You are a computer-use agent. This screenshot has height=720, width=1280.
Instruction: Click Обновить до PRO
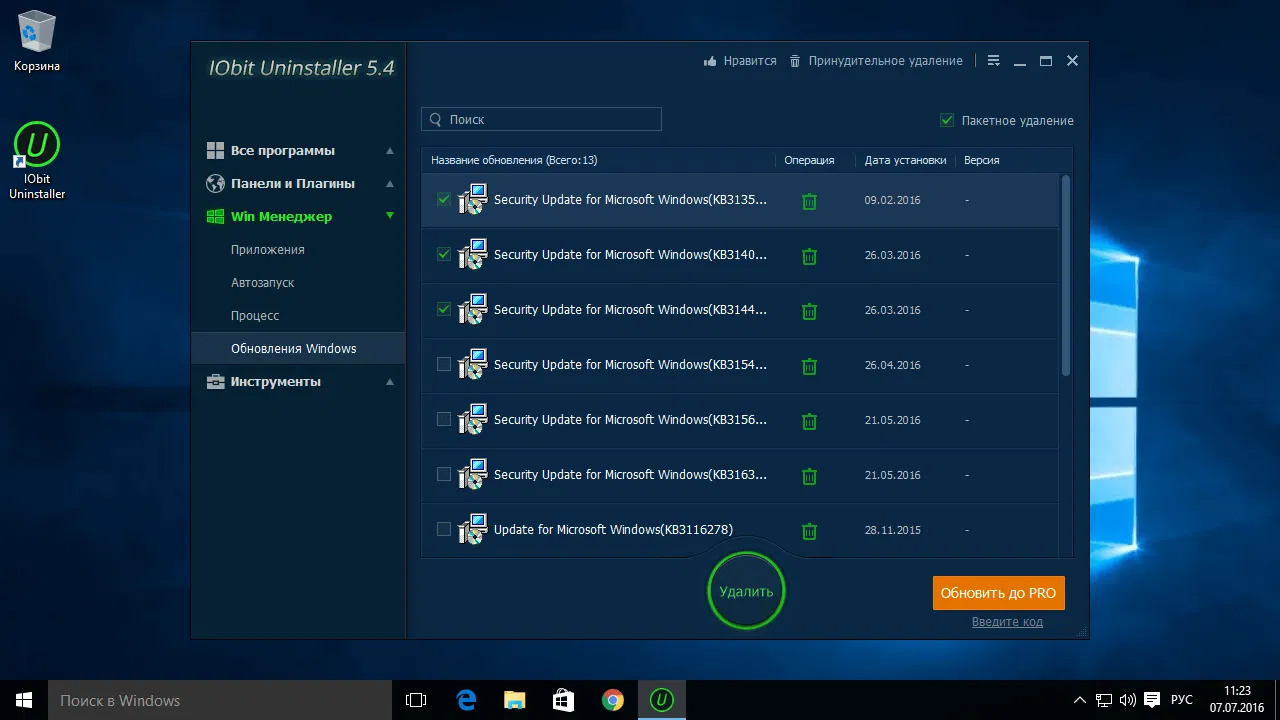[998, 592]
